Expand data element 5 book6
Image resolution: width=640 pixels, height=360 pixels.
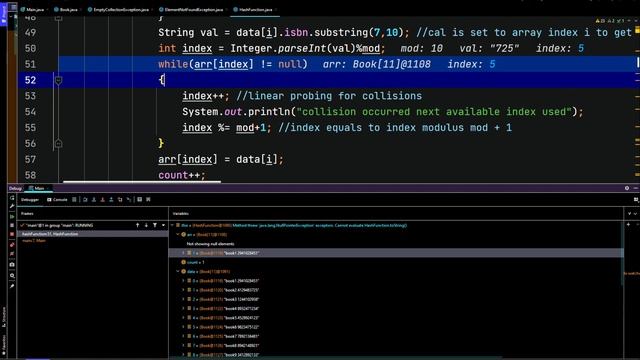(183, 327)
